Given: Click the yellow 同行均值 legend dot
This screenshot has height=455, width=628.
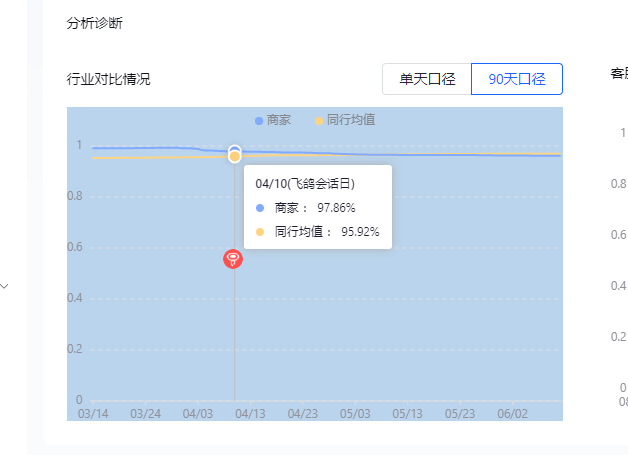Looking at the screenshot, I should [319, 121].
